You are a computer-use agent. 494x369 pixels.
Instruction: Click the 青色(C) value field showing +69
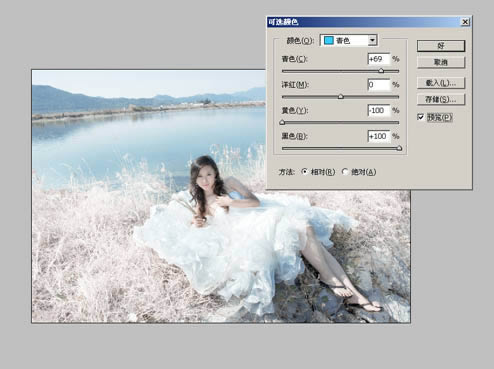coord(379,59)
